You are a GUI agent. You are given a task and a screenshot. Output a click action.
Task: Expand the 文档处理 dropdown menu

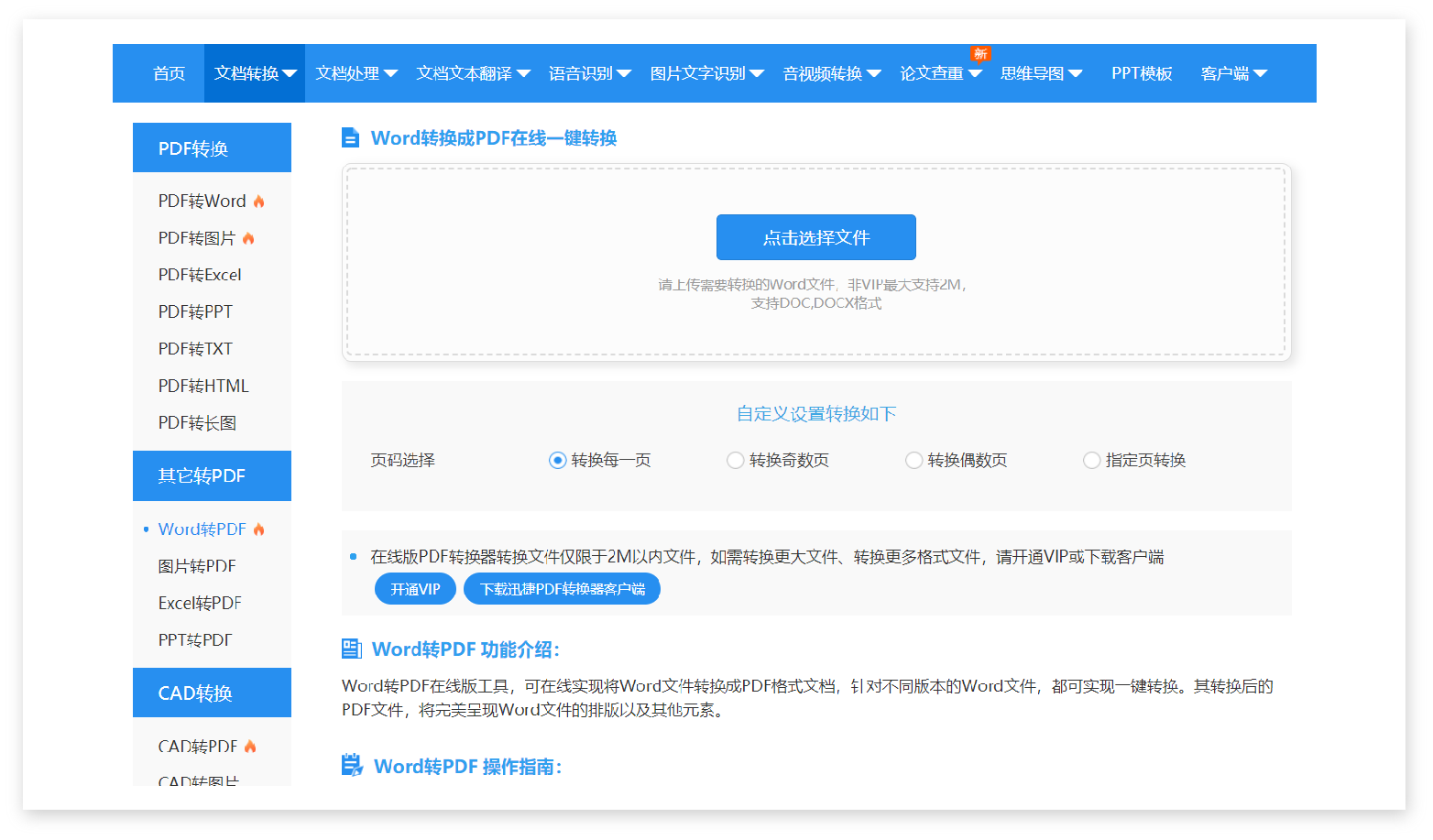tap(356, 73)
